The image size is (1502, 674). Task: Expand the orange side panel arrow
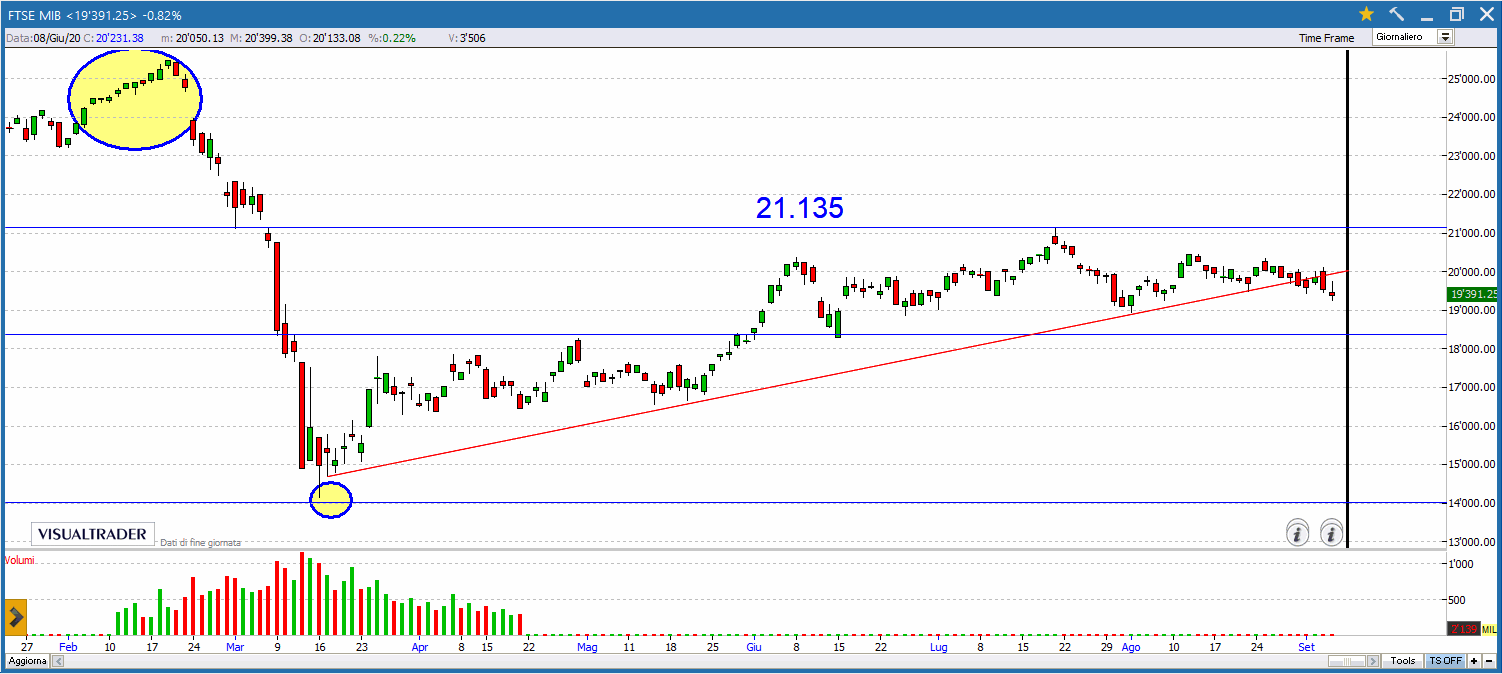click(x=15, y=615)
